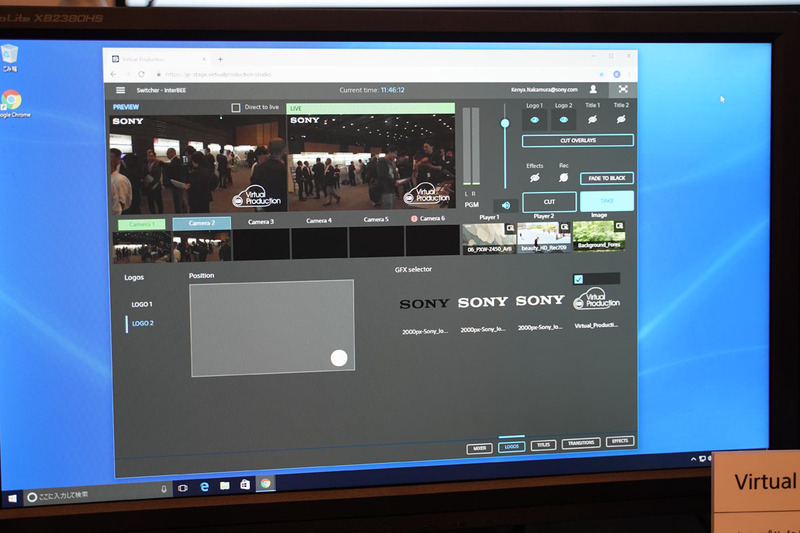Reload the page in Chrome
The image size is (800, 533).
[x=141, y=74]
